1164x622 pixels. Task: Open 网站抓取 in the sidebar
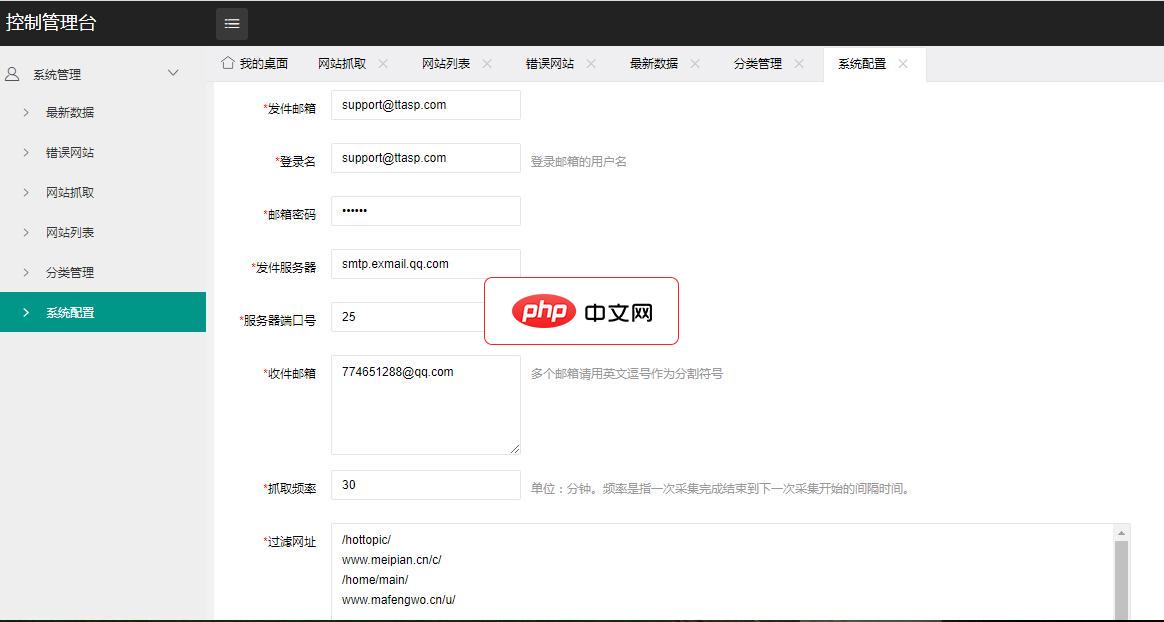pyautogui.click(x=103, y=193)
